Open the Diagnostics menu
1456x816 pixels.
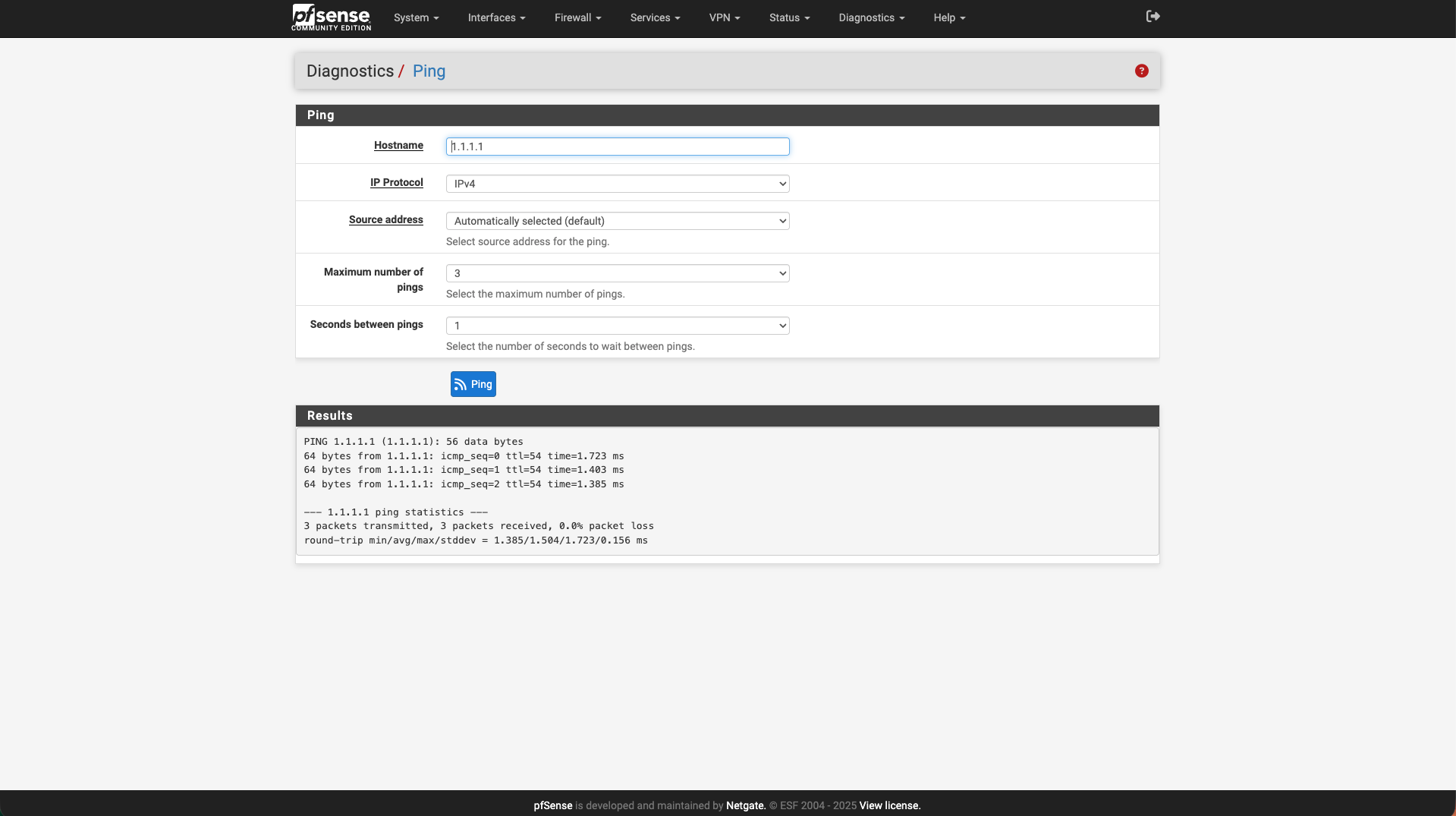click(871, 17)
